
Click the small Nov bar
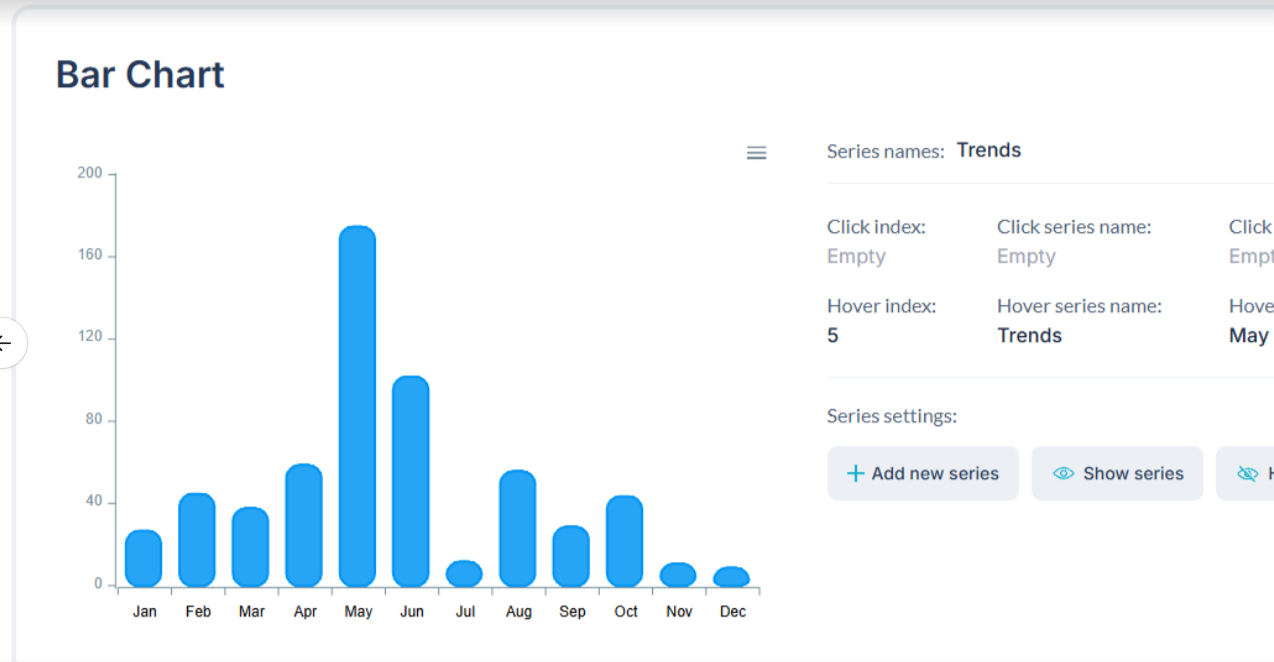(678, 574)
